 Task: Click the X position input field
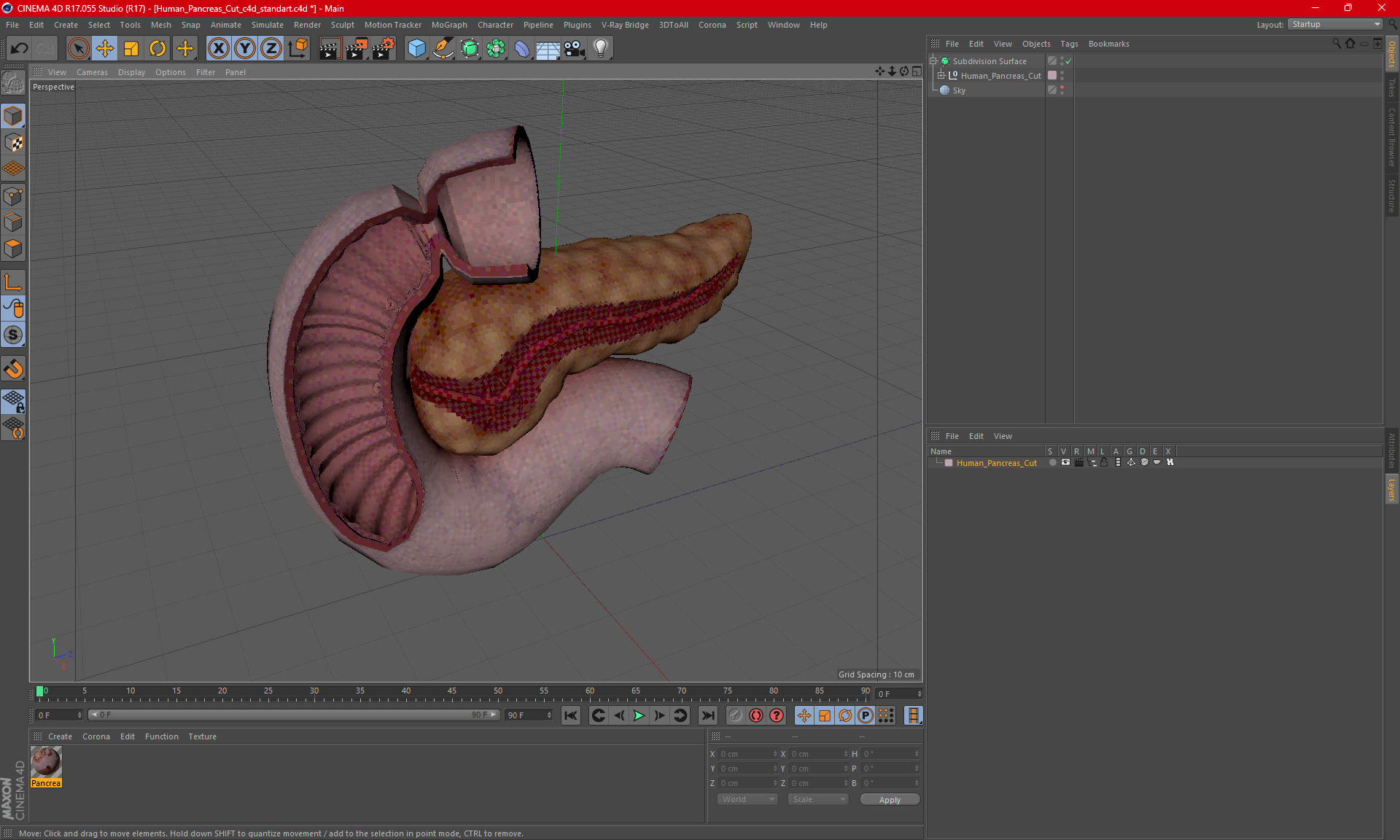coord(747,754)
